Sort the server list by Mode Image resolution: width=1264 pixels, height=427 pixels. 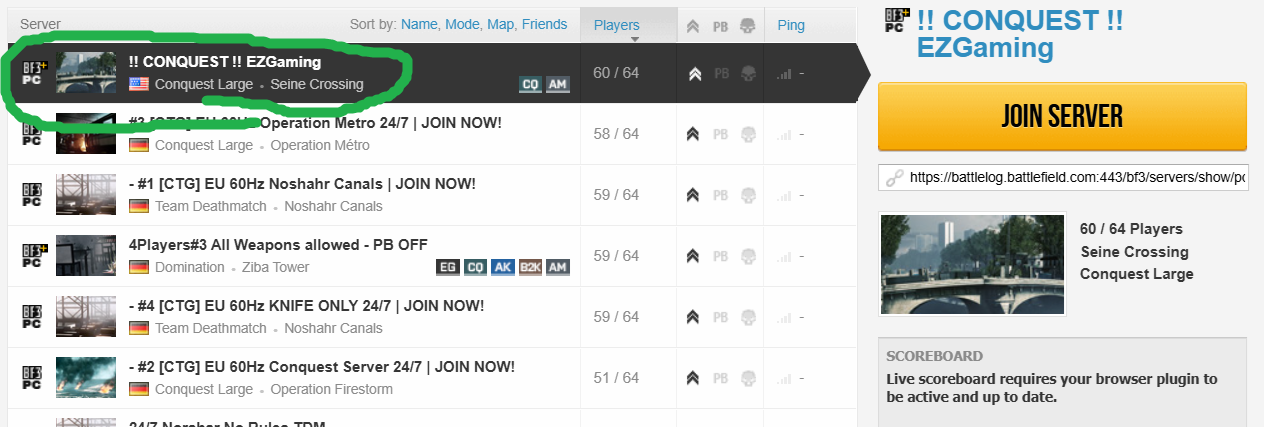point(461,25)
